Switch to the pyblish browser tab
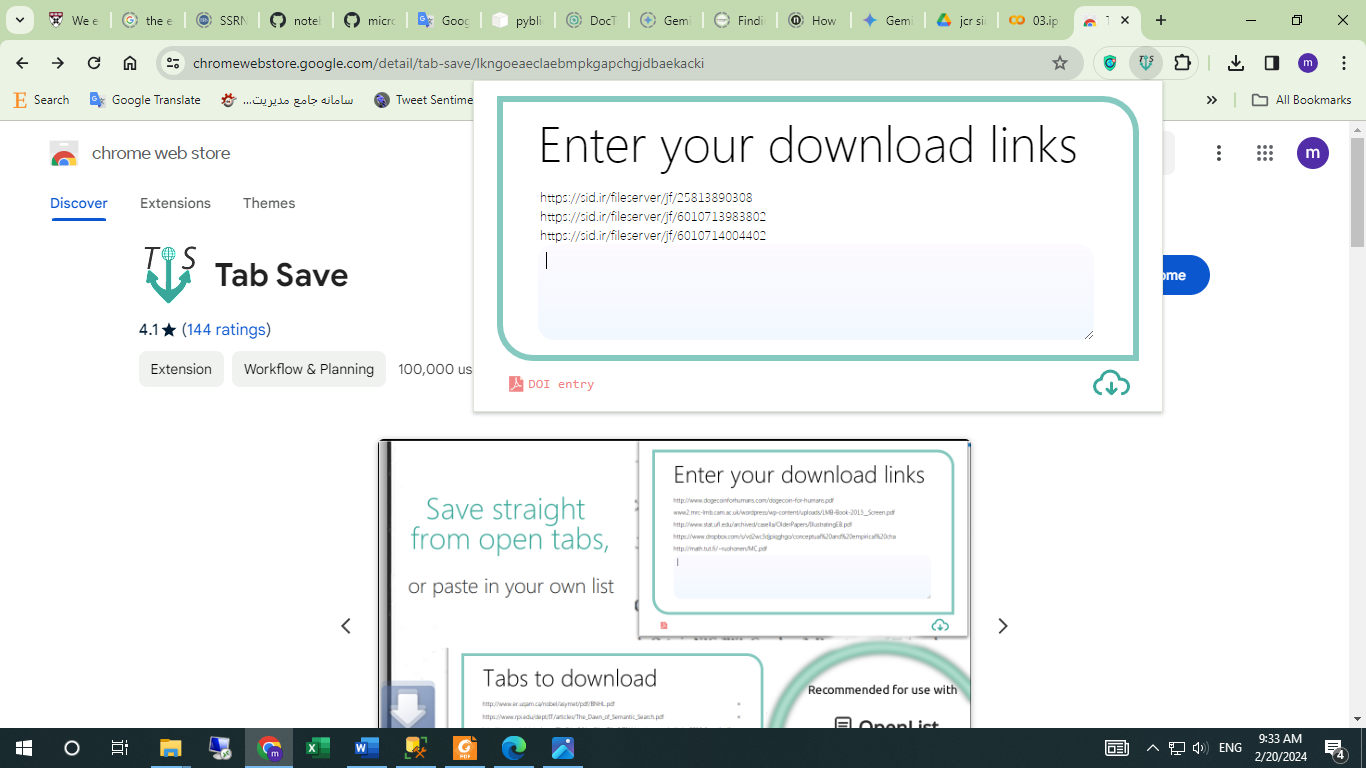Screen dimensions: 1366x768 click(519, 20)
